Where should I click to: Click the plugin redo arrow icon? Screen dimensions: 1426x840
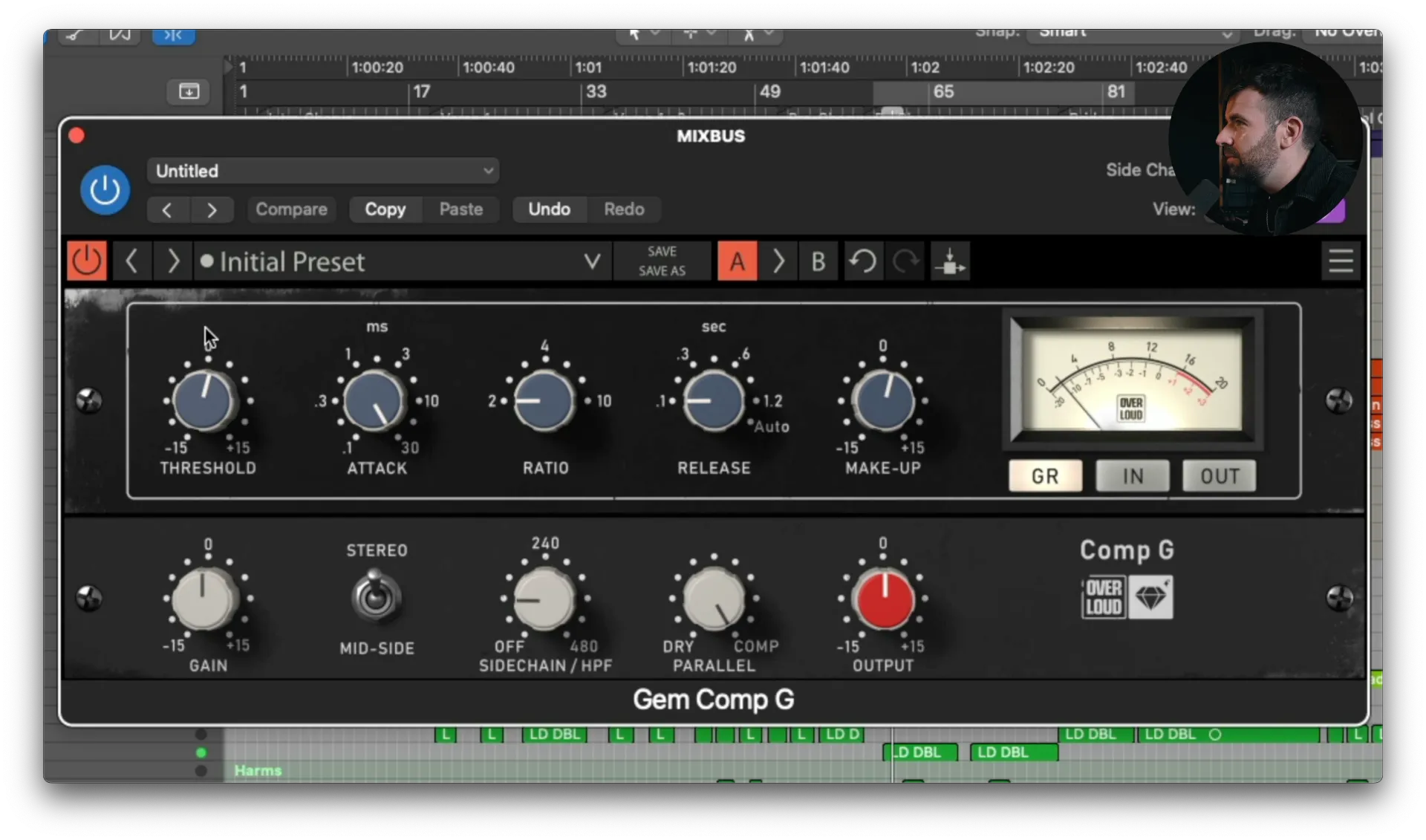(905, 261)
